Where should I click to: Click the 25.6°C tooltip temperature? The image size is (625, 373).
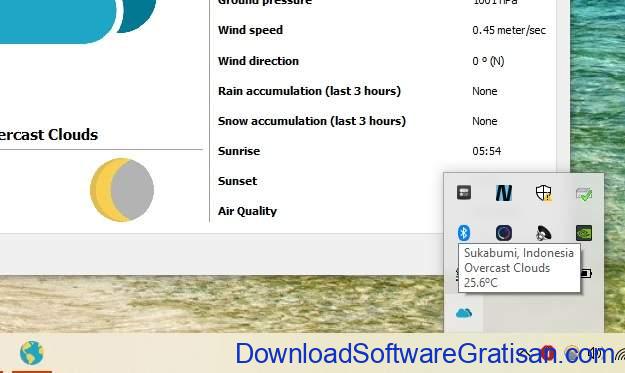480,283
